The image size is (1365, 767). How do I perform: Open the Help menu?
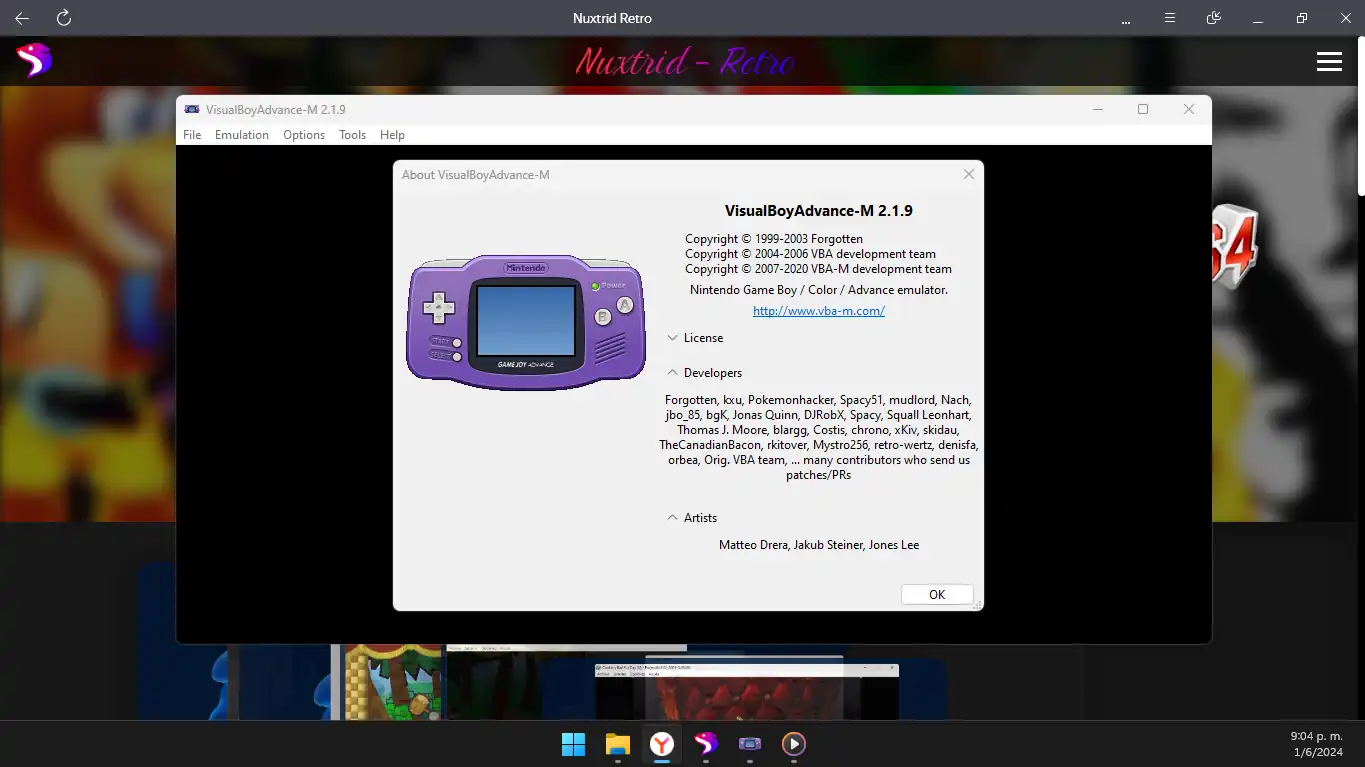coord(392,135)
